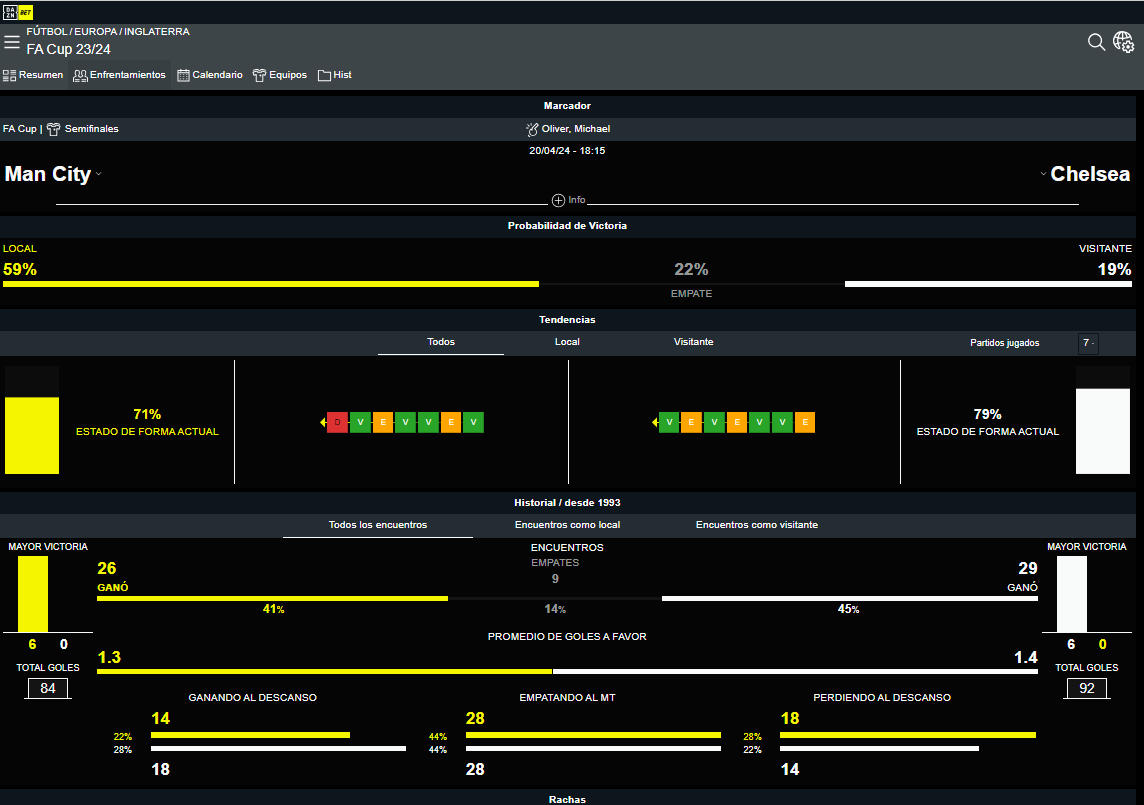The width and height of the screenshot is (1144, 805).
Task: Expand the Man City team dropdown
Action: (98, 175)
